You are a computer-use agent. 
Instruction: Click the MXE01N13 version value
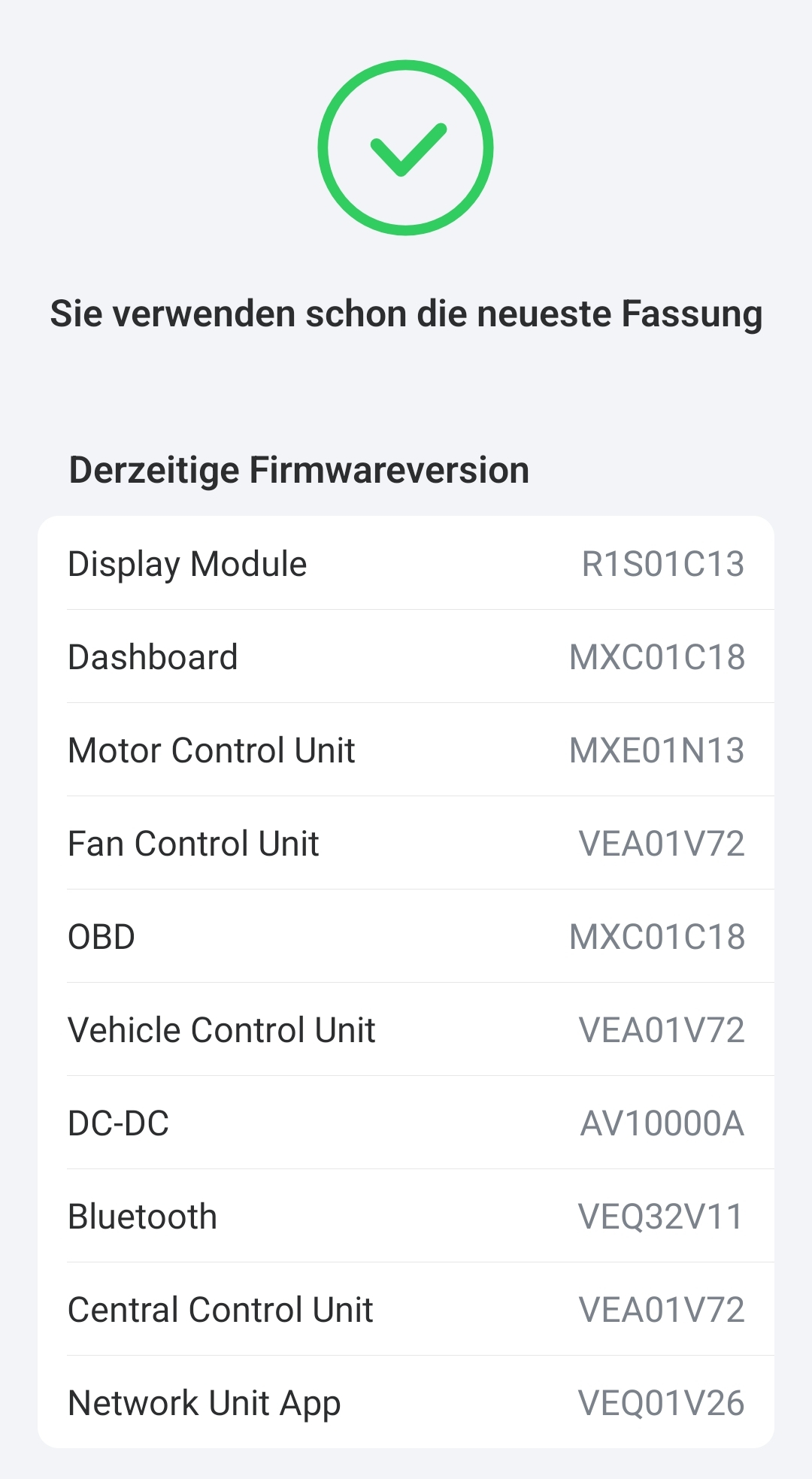[656, 750]
